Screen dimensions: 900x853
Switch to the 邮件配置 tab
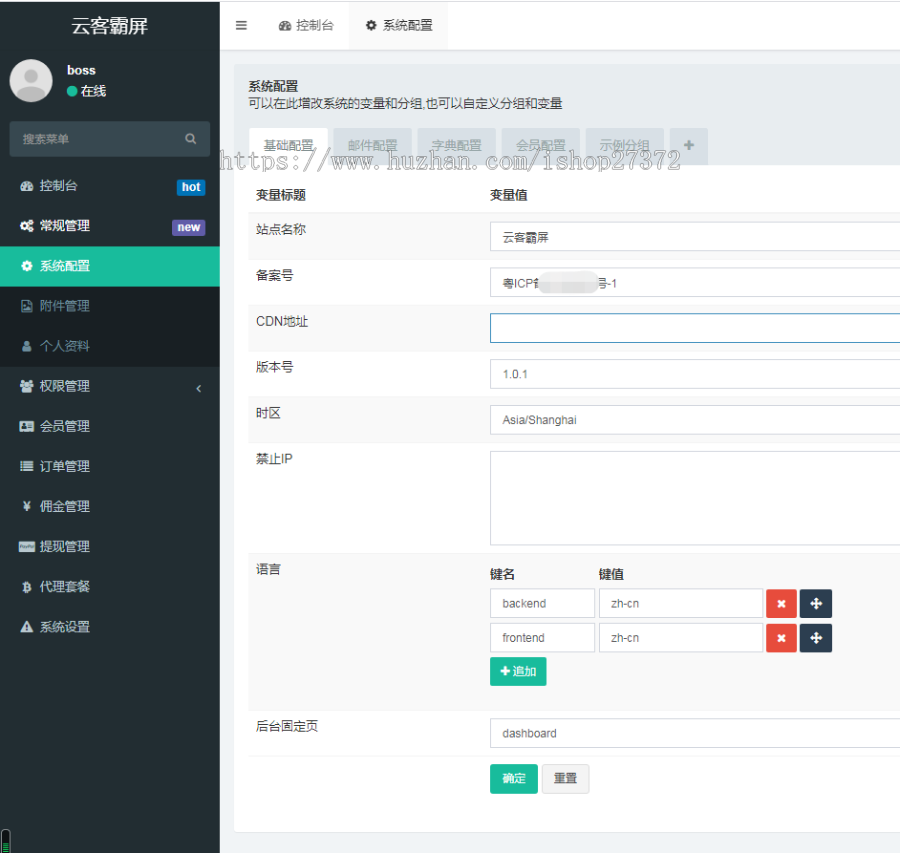[x=373, y=146]
